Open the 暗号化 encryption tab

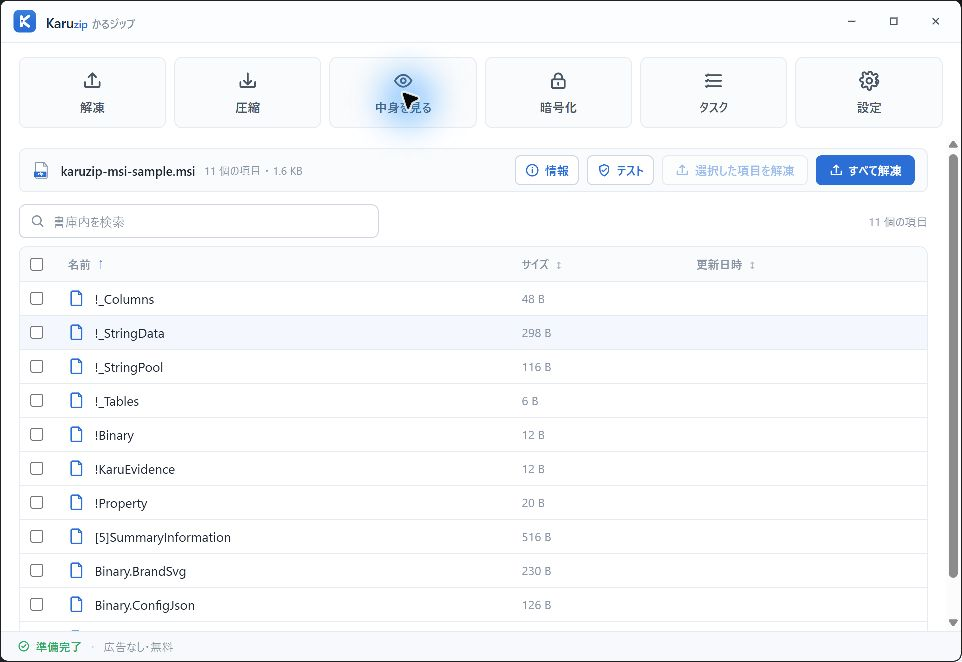tap(558, 93)
